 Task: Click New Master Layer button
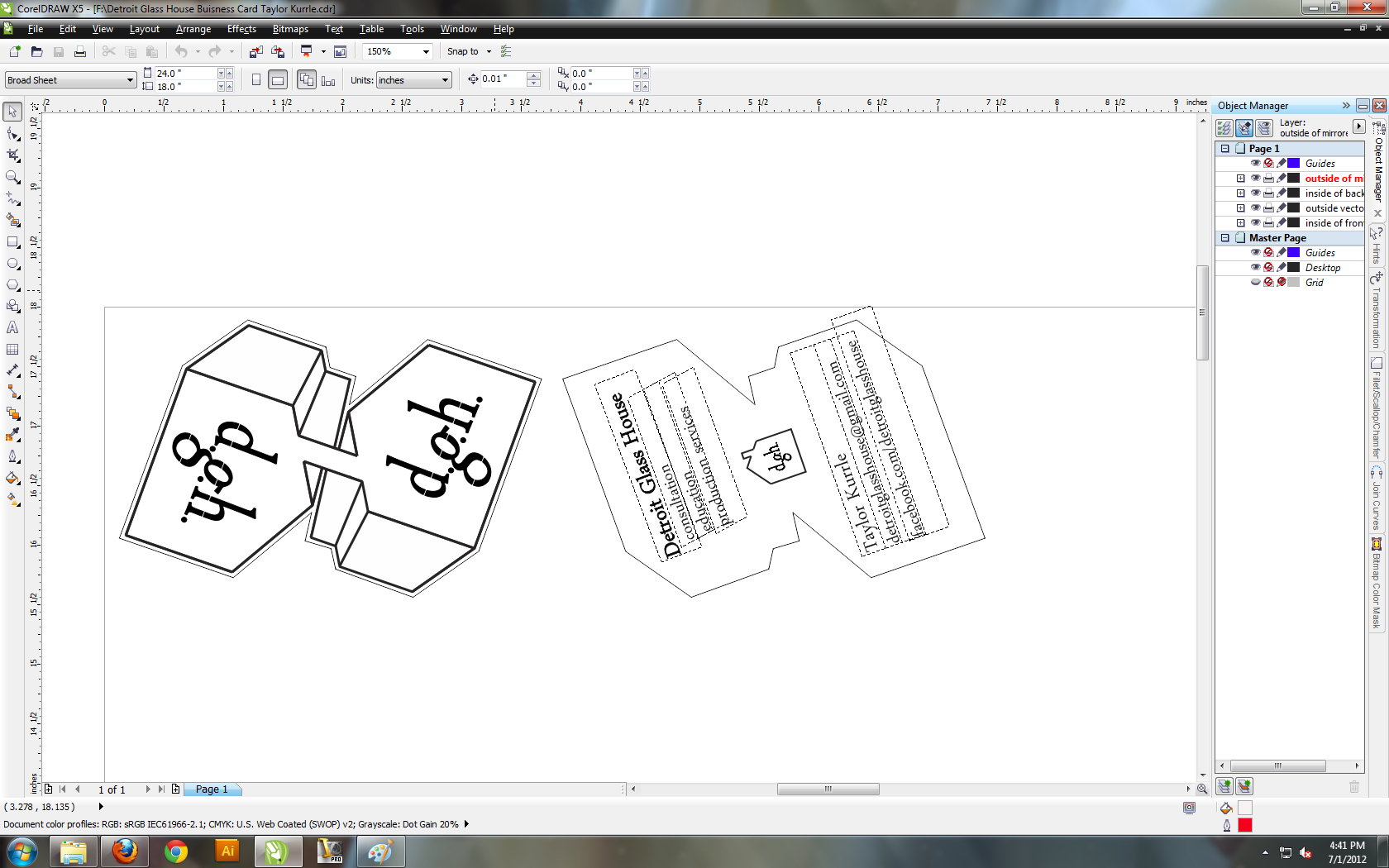[1244, 786]
